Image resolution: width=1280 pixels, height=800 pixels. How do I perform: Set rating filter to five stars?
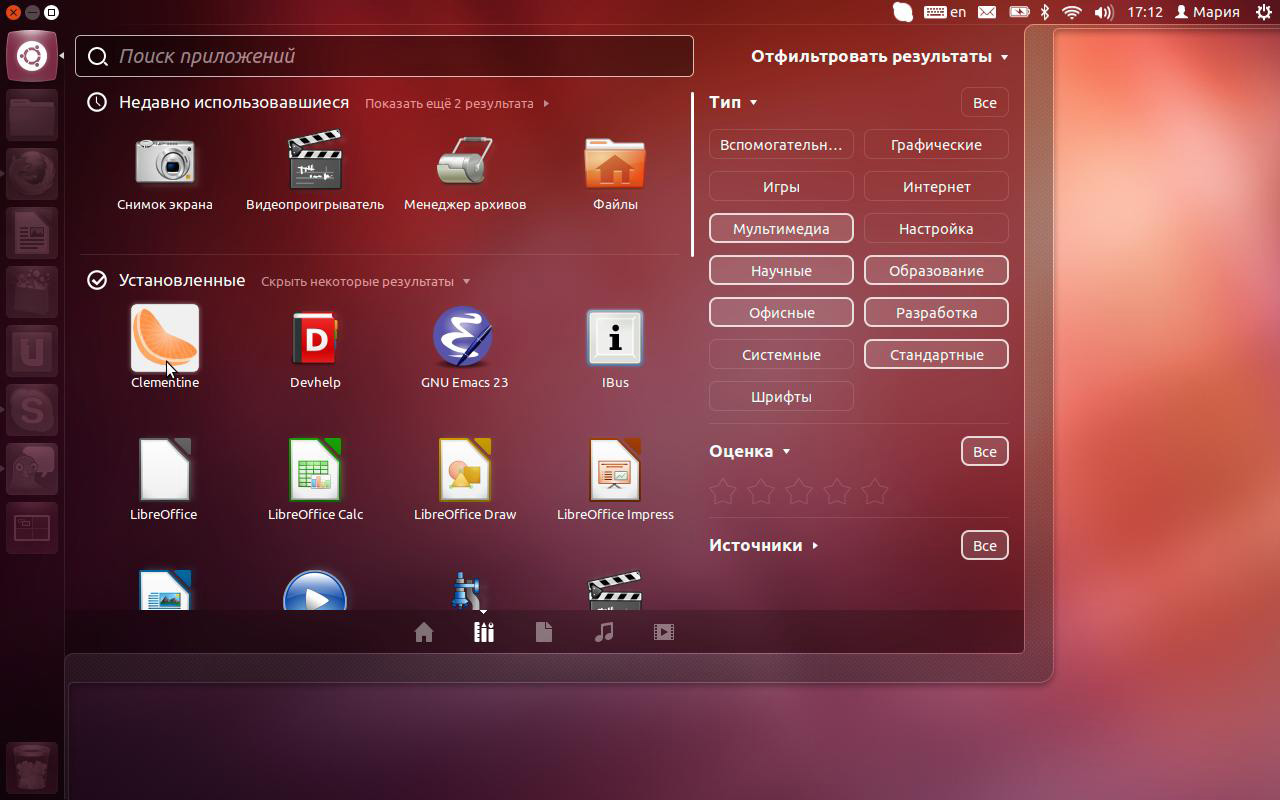coord(875,491)
